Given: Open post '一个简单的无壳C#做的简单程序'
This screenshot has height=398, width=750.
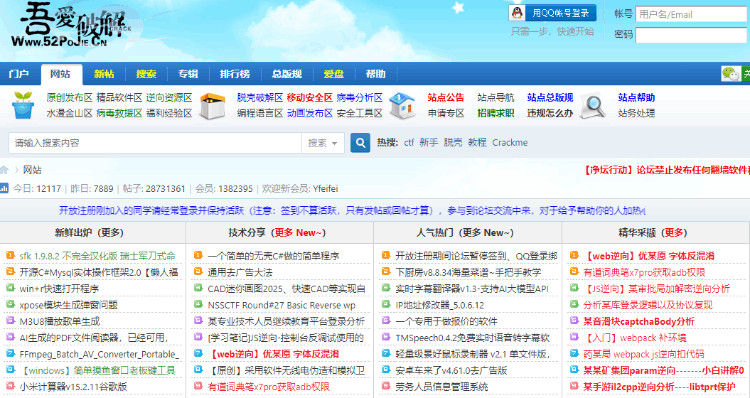Looking at the screenshot, I should click(273, 256).
